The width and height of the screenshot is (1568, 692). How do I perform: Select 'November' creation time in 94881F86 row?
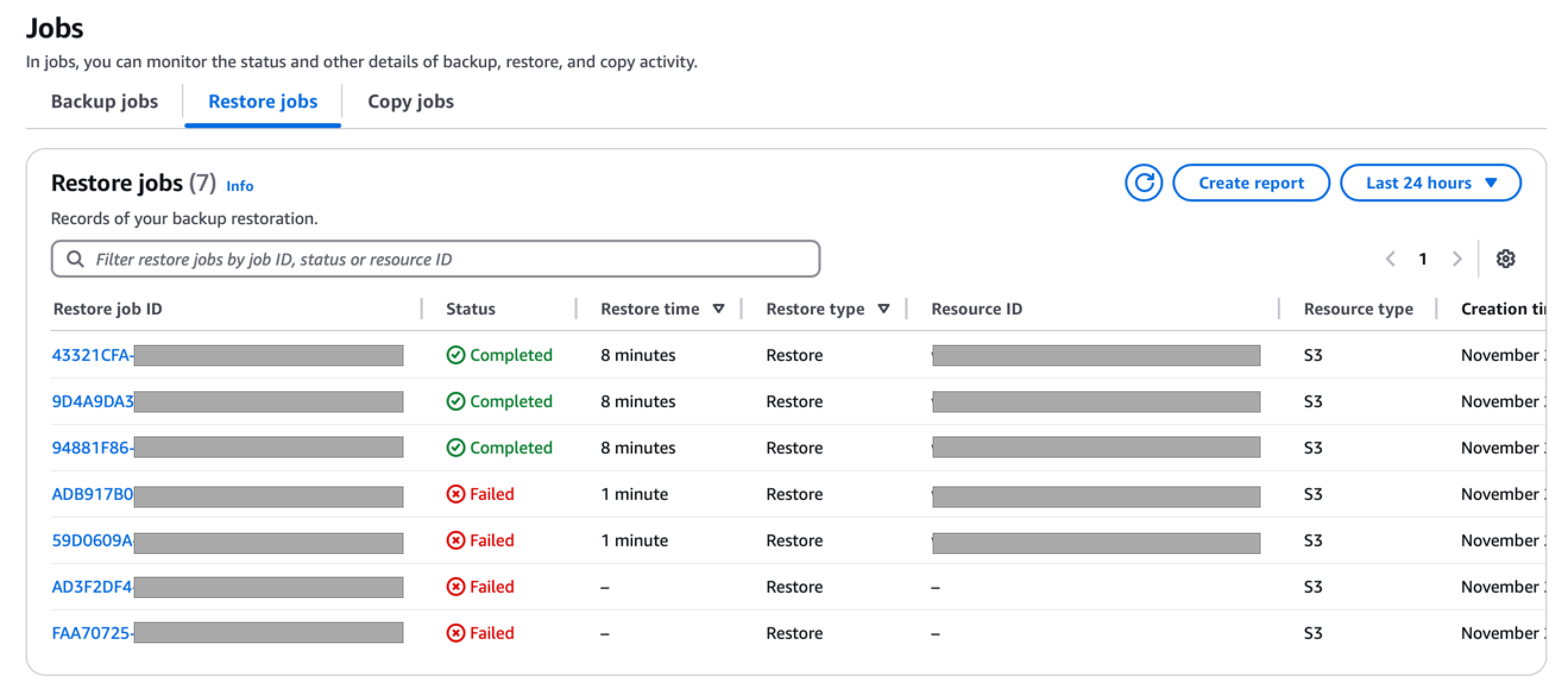[1500, 447]
